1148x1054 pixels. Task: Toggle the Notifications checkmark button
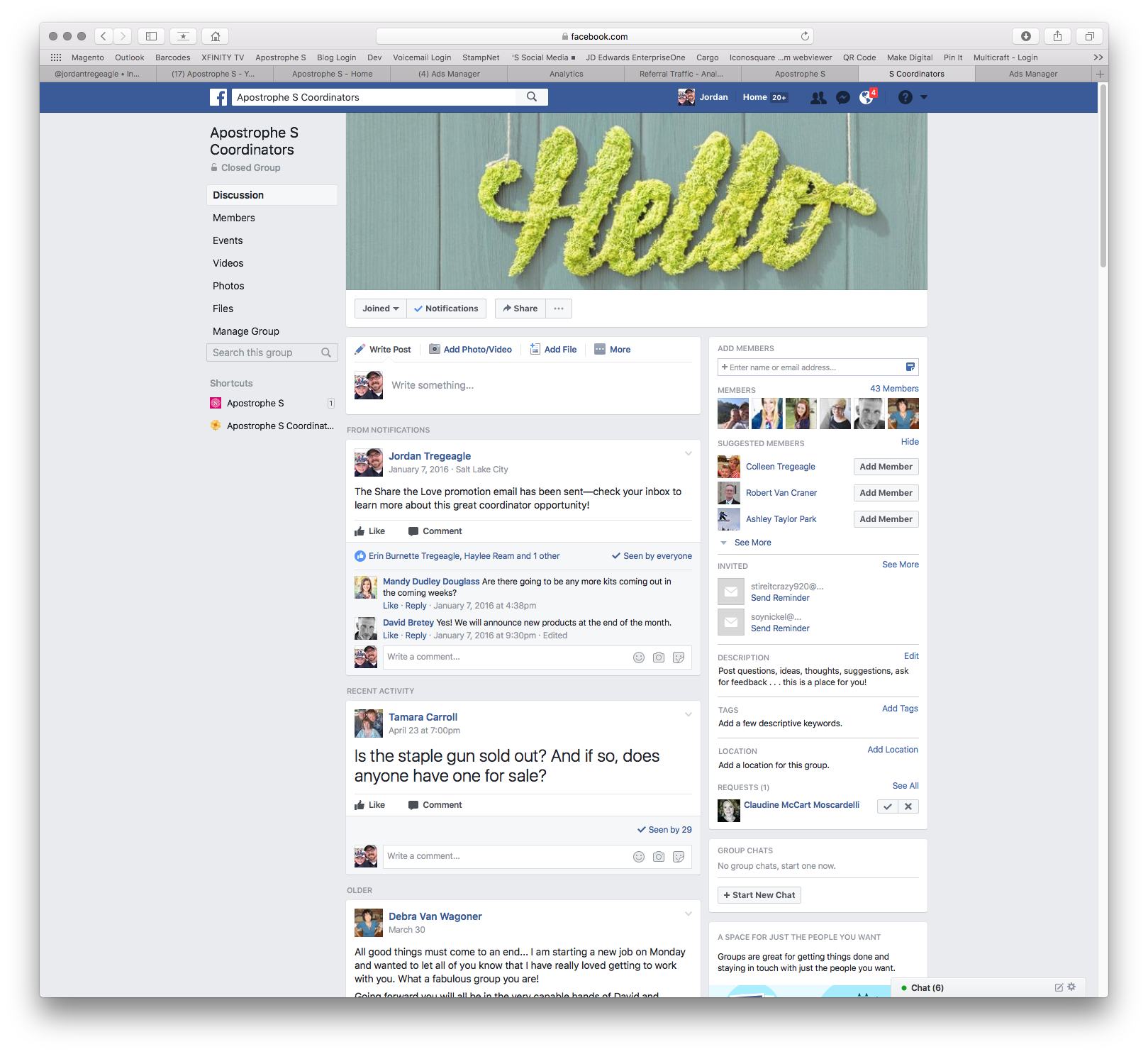pos(447,309)
